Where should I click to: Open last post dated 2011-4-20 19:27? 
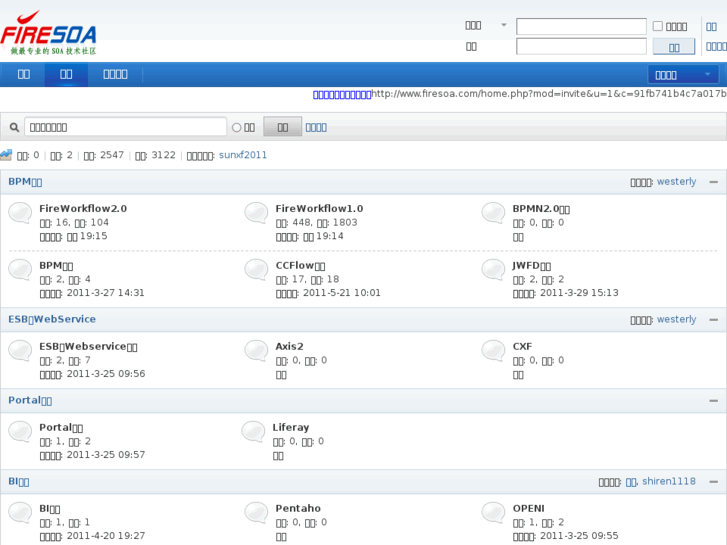click(x=106, y=536)
